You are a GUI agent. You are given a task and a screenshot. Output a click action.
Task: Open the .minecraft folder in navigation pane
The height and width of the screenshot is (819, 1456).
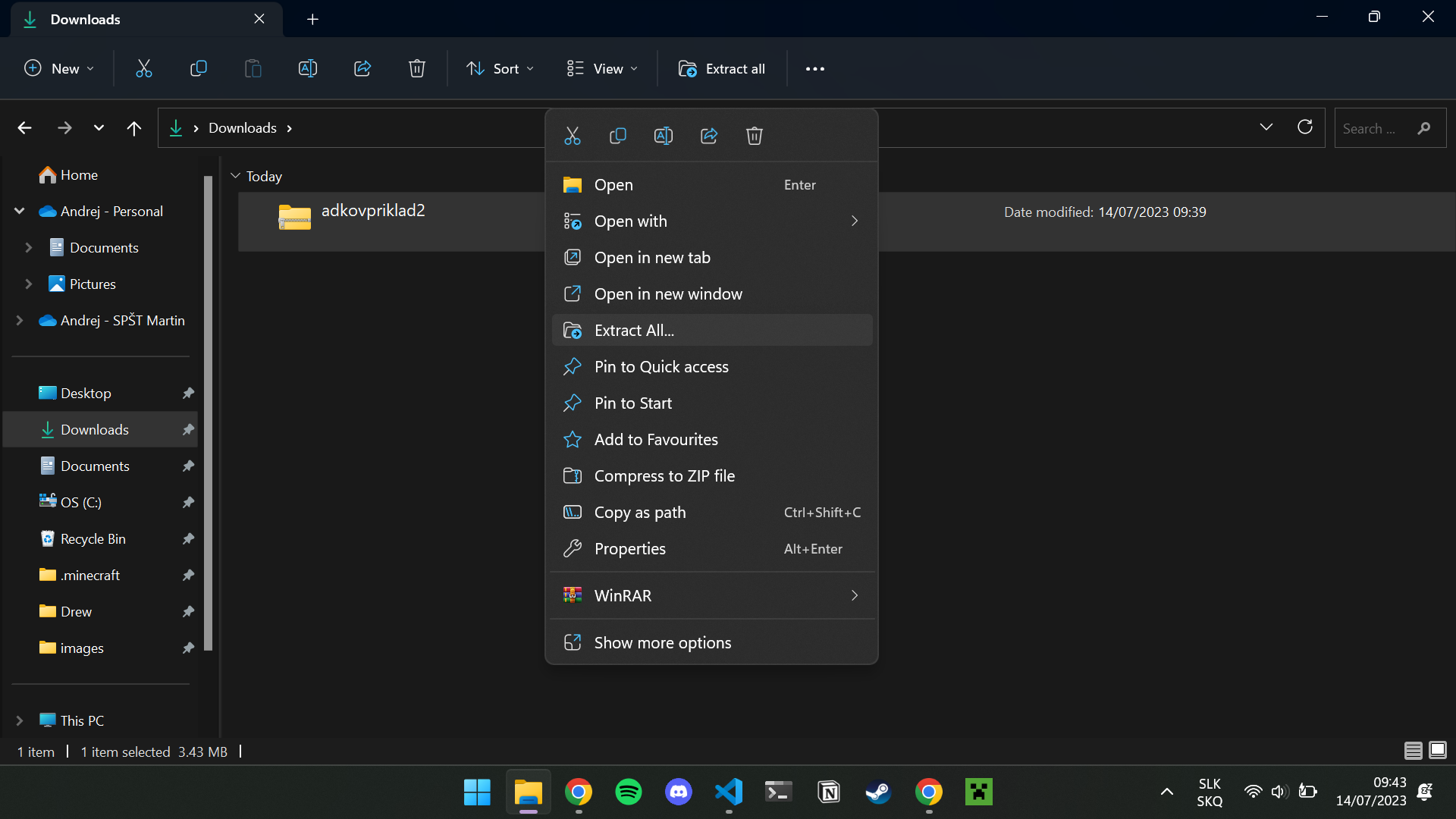[x=101, y=576]
